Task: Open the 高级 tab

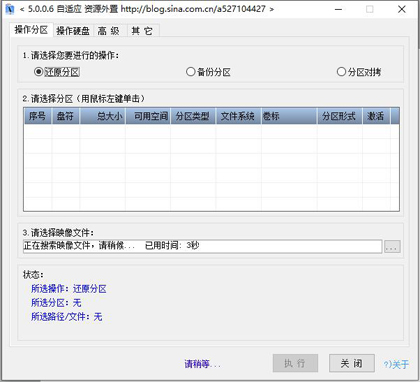Action: click(x=109, y=31)
